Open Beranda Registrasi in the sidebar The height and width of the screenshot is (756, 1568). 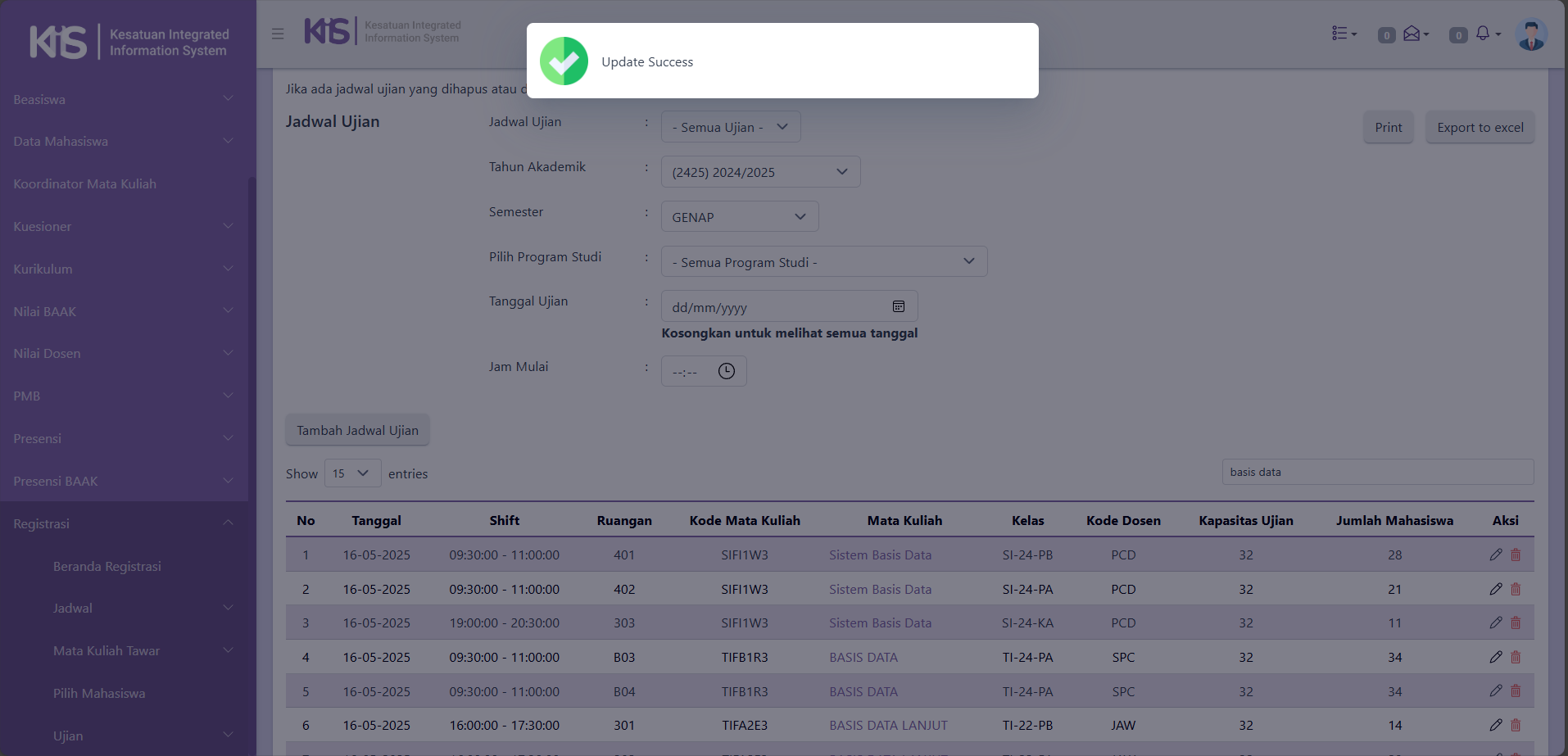[107, 566]
